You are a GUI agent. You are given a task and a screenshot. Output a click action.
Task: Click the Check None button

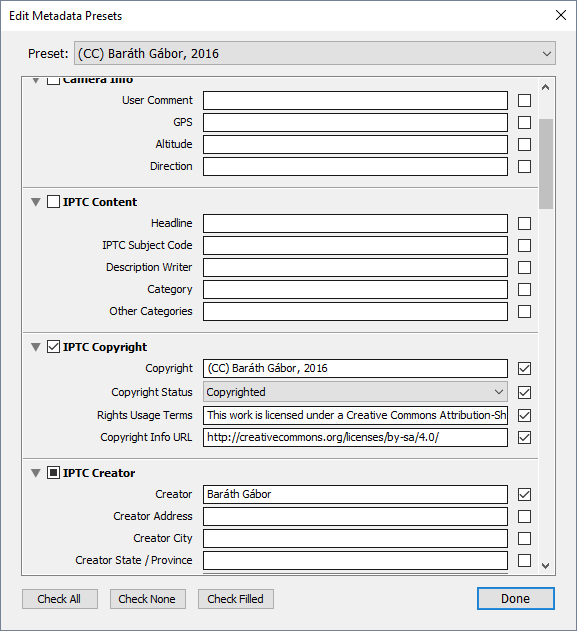click(x=148, y=599)
